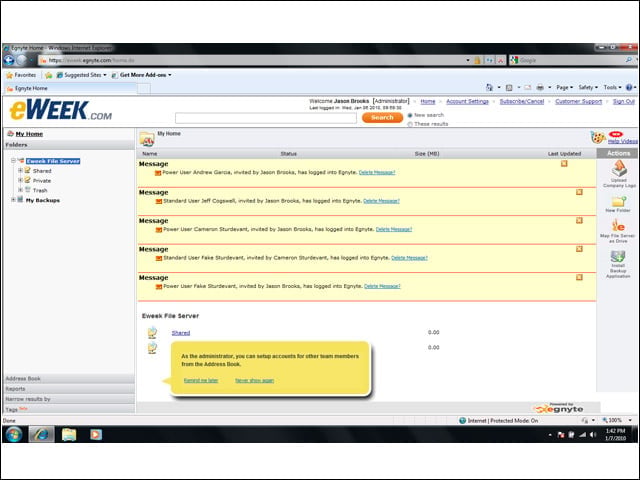Expand the Private folder tree node

click(20, 180)
